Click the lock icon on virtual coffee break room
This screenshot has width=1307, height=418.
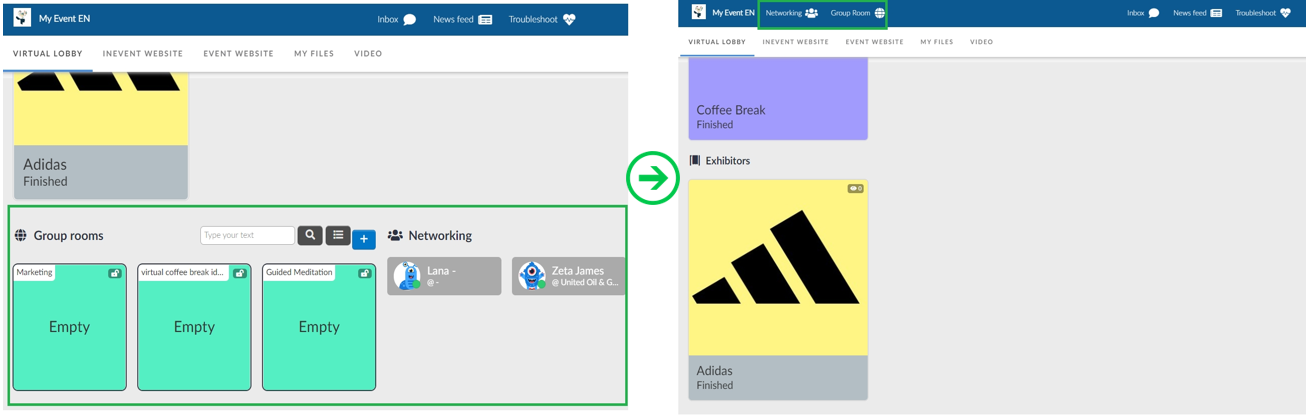pos(240,273)
